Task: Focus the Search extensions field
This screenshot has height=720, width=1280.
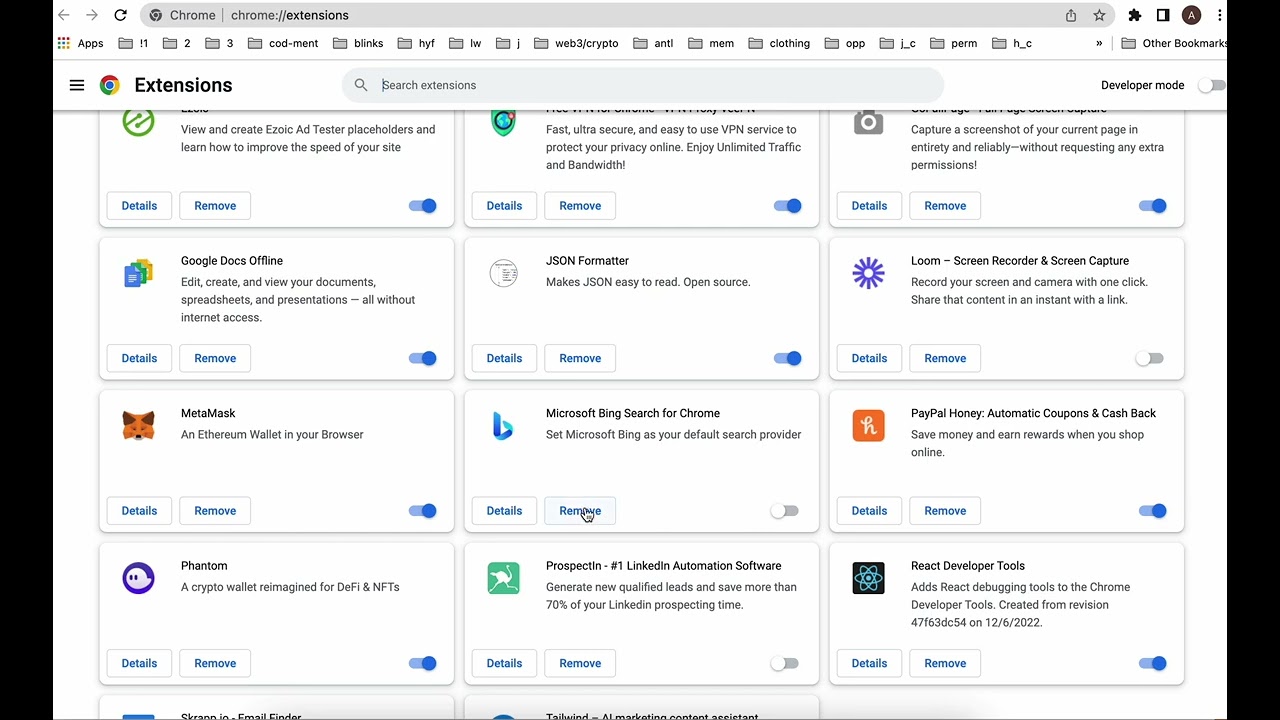Action: 643,85
